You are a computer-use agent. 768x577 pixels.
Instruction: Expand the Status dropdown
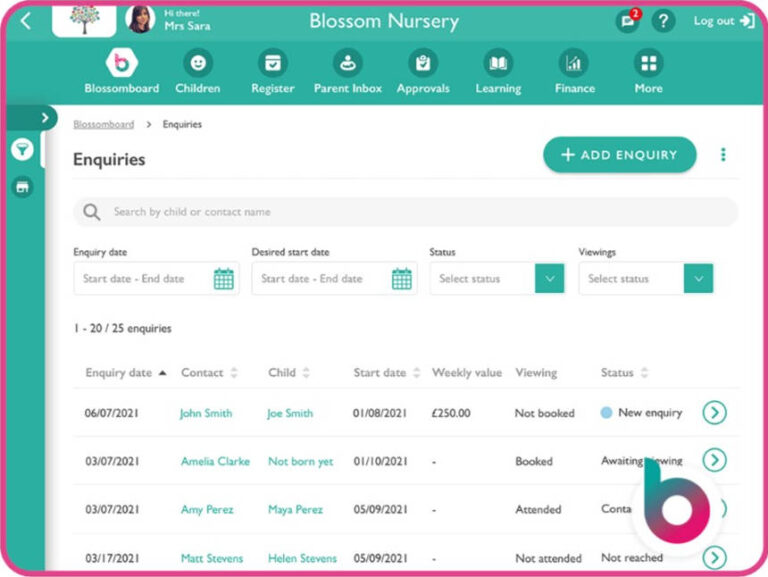549,279
